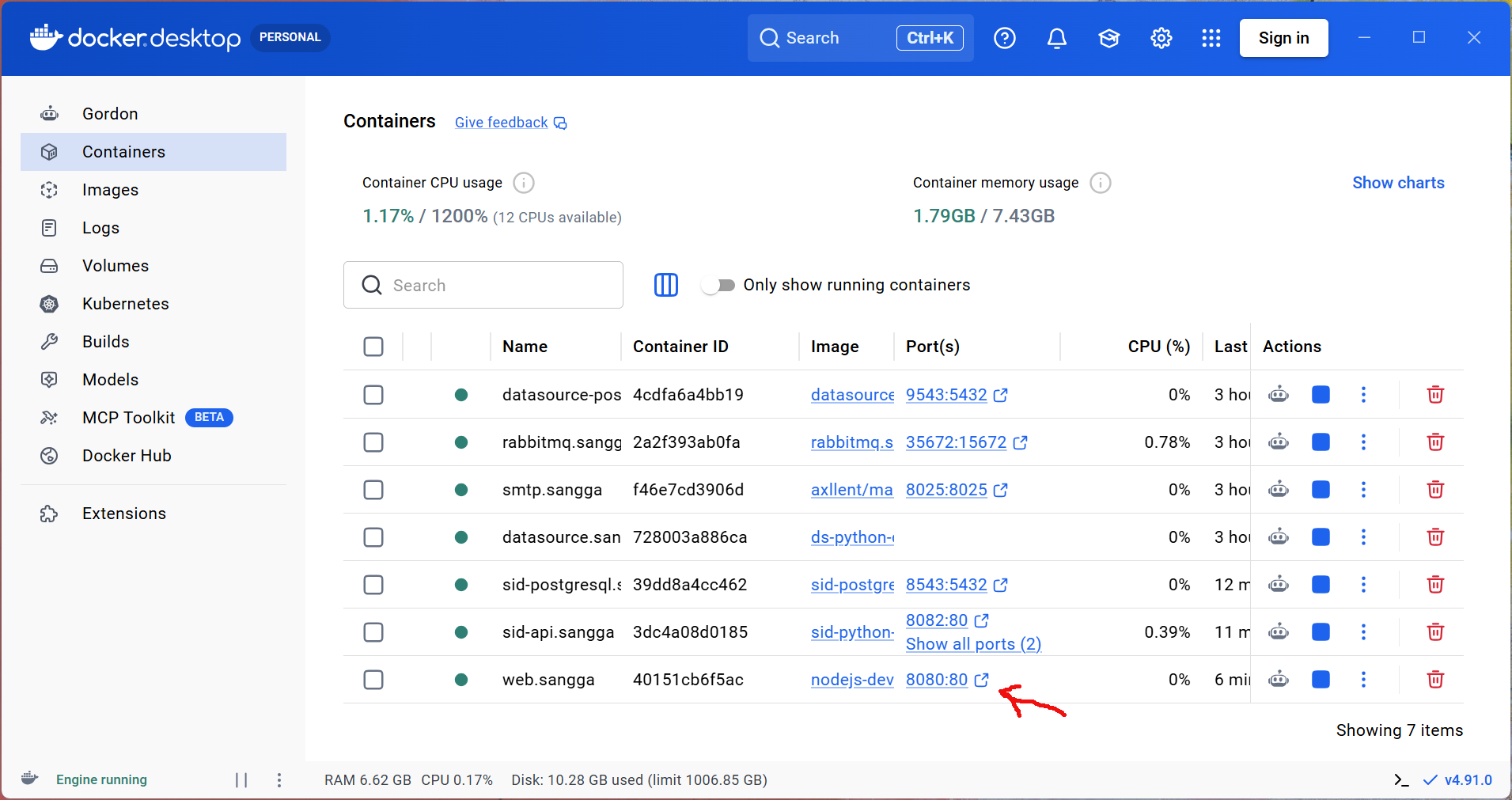Click the column-layout manage columns icon
The image size is (1512, 800).
(x=666, y=285)
